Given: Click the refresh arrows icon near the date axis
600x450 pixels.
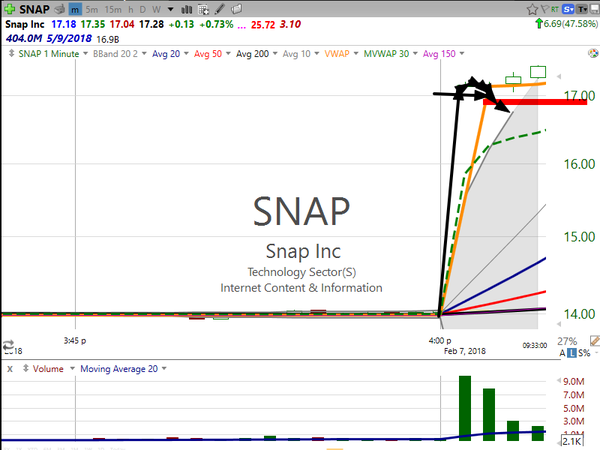Looking at the screenshot, I should 8,346.
